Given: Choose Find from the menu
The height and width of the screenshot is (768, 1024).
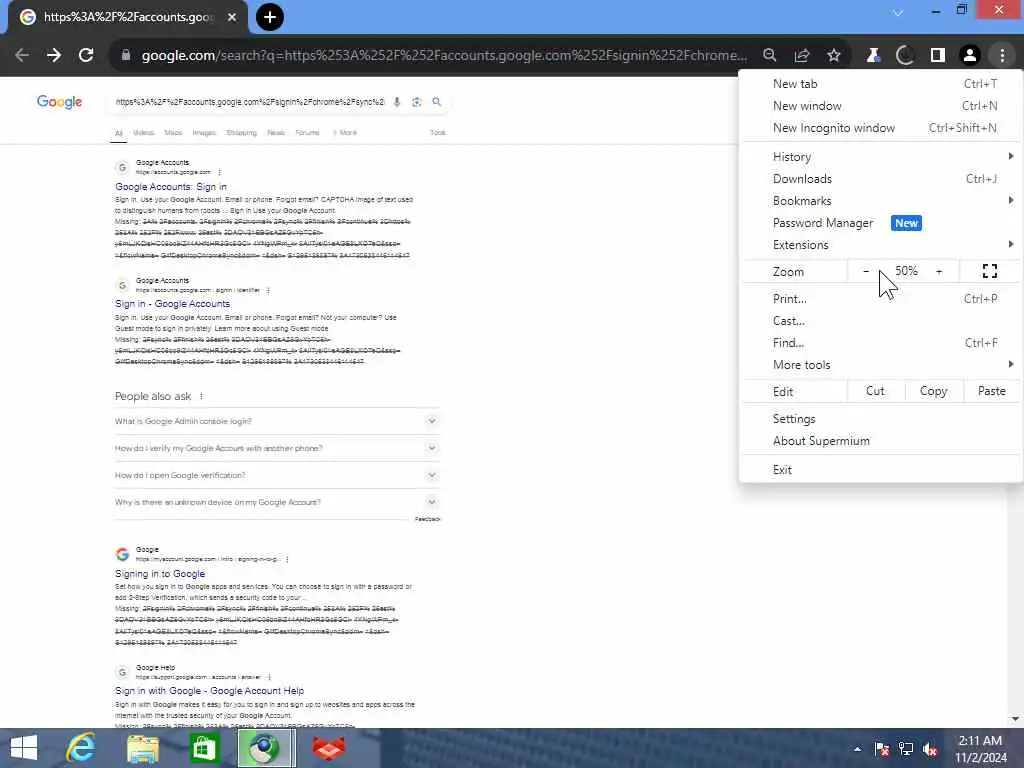Looking at the screenshot, I should click(880, 343).
